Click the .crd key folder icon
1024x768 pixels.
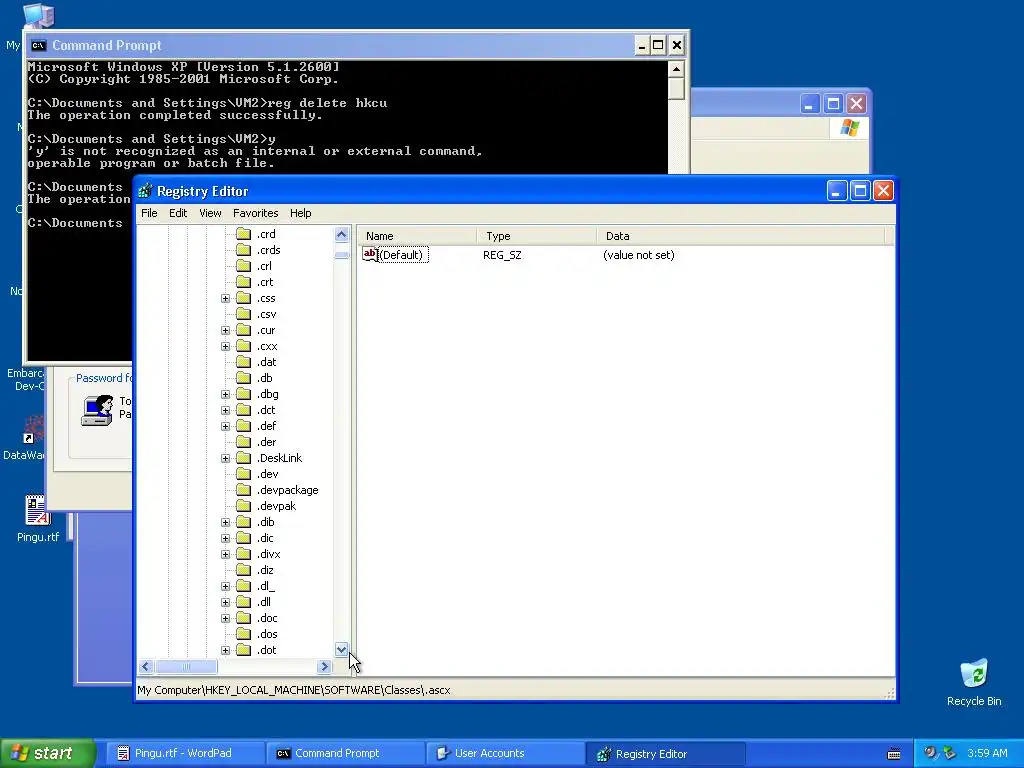point(244,234)
